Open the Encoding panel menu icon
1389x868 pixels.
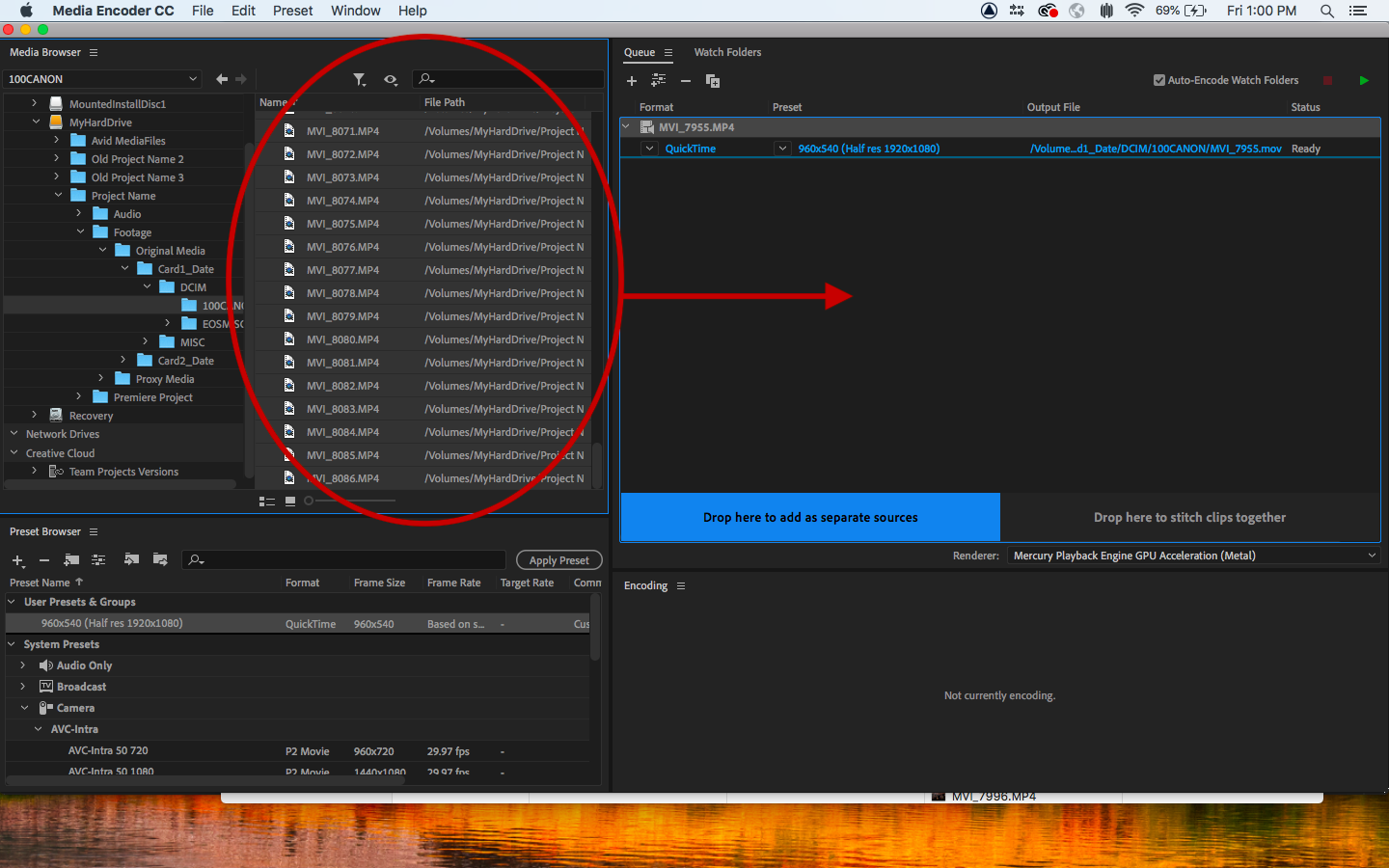click(681, 586)
